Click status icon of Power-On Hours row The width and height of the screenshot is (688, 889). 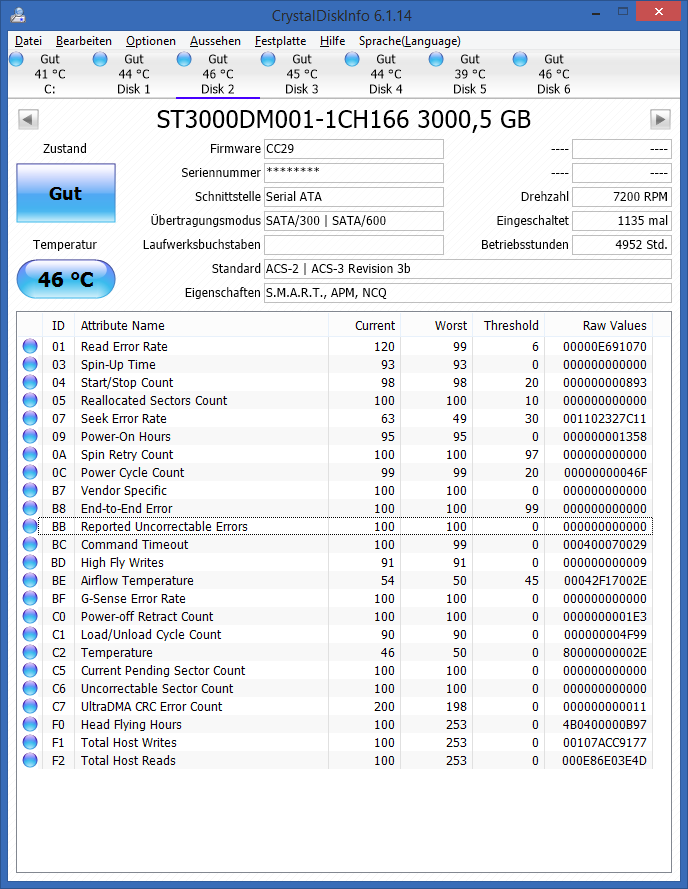tap(30, 436)
